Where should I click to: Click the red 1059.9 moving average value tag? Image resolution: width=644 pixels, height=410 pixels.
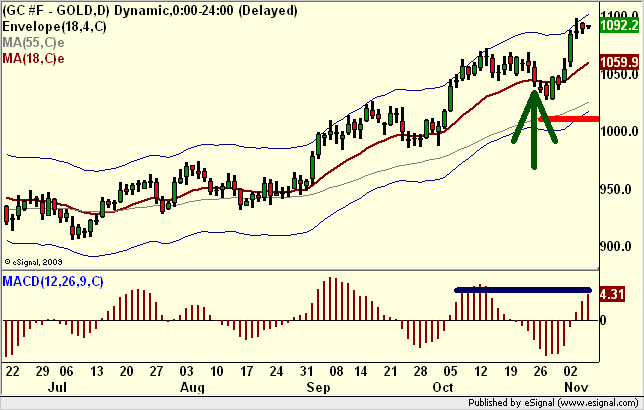pos(620,62)
